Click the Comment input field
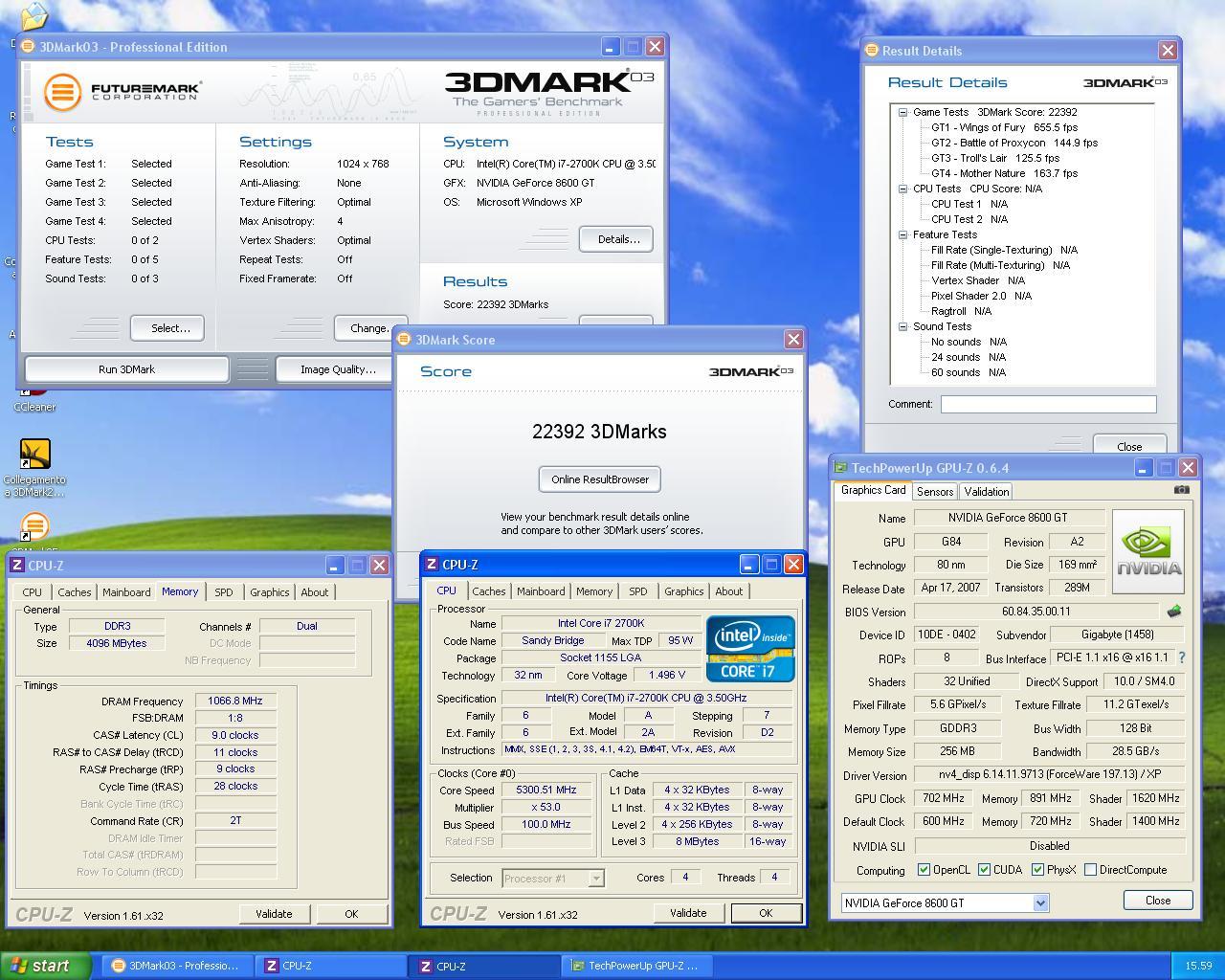1225x980 pixels. click(1048, 404)
